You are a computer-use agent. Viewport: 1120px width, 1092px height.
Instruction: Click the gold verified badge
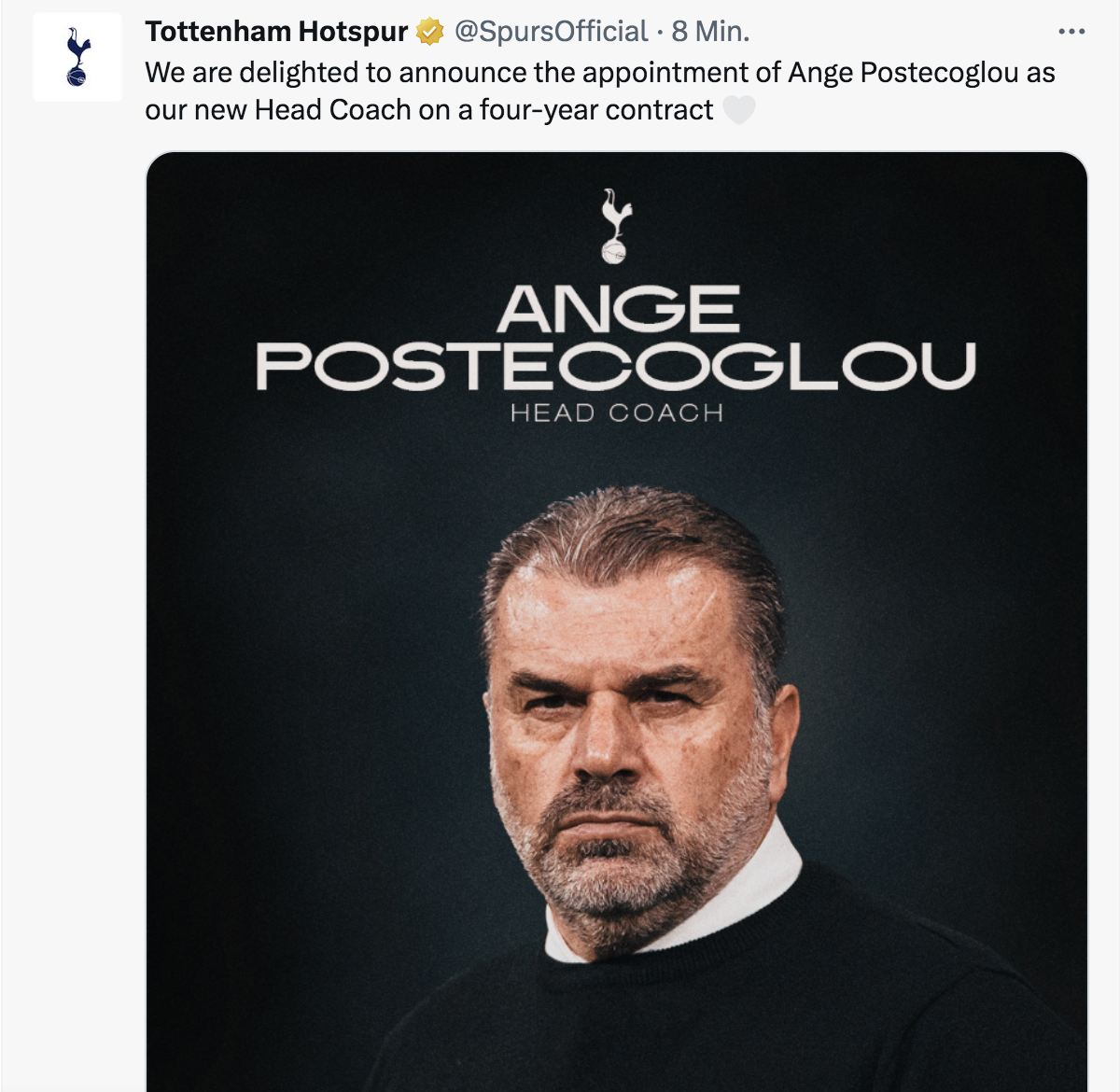(429, 33)
